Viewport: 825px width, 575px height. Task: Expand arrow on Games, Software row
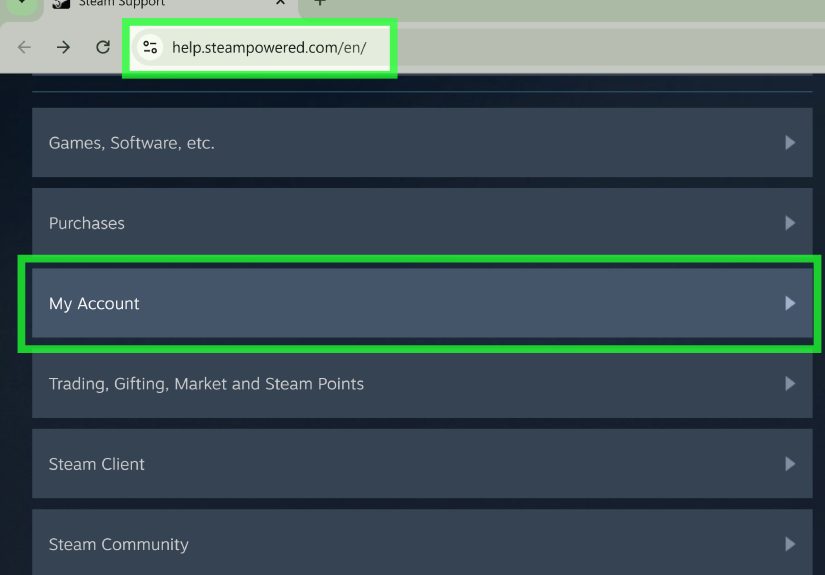point(790,143)
